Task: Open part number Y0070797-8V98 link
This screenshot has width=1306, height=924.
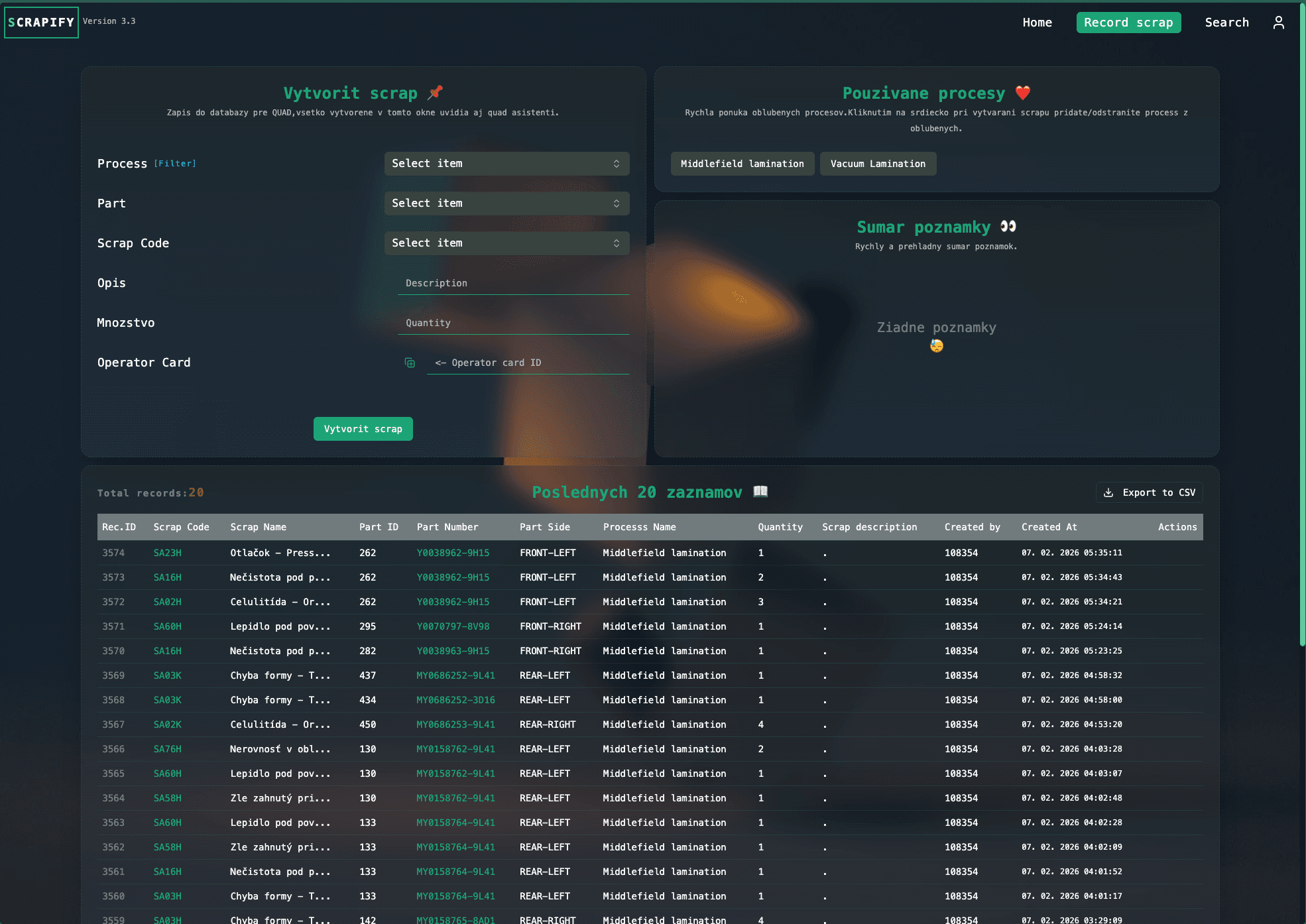Action: coord(453,626)
